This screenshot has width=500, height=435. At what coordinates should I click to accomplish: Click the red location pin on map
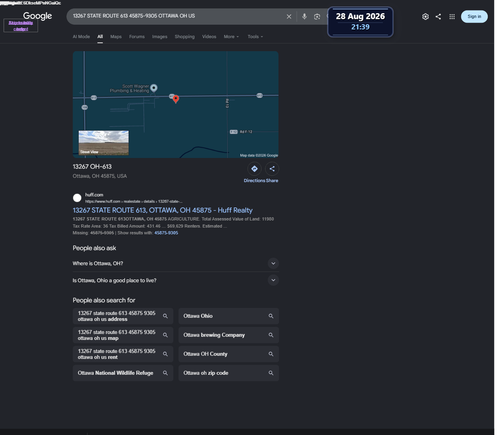click(x=176, y=99)
